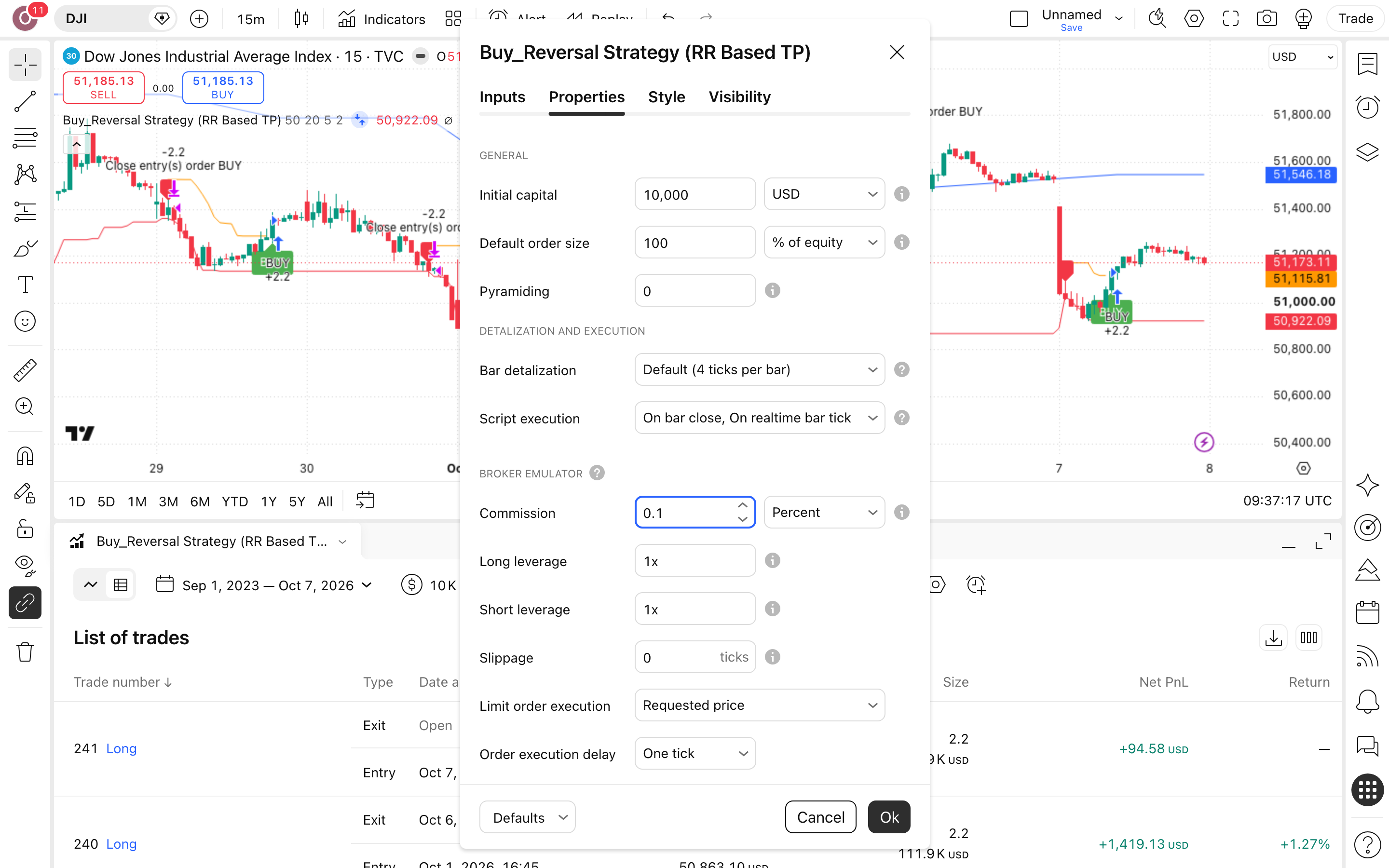Screen dimensions: 1389x868
Task: Take a chart snapshot with camera icon
Action: (x=1266, y=19)
